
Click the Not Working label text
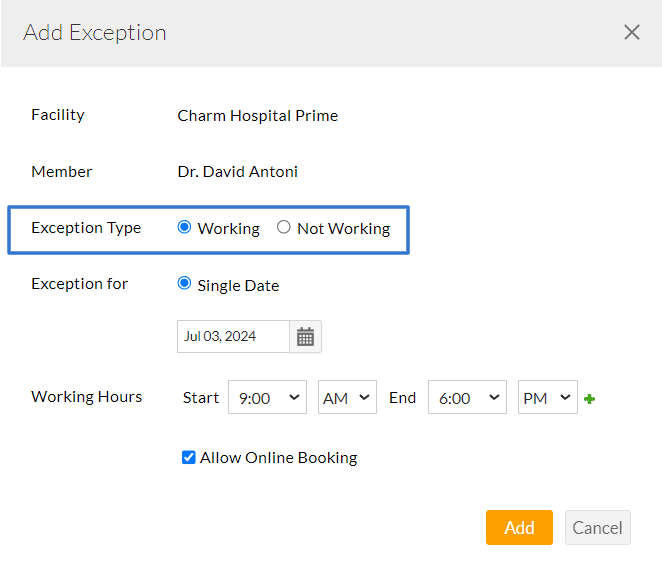click(x=343, y=228)
